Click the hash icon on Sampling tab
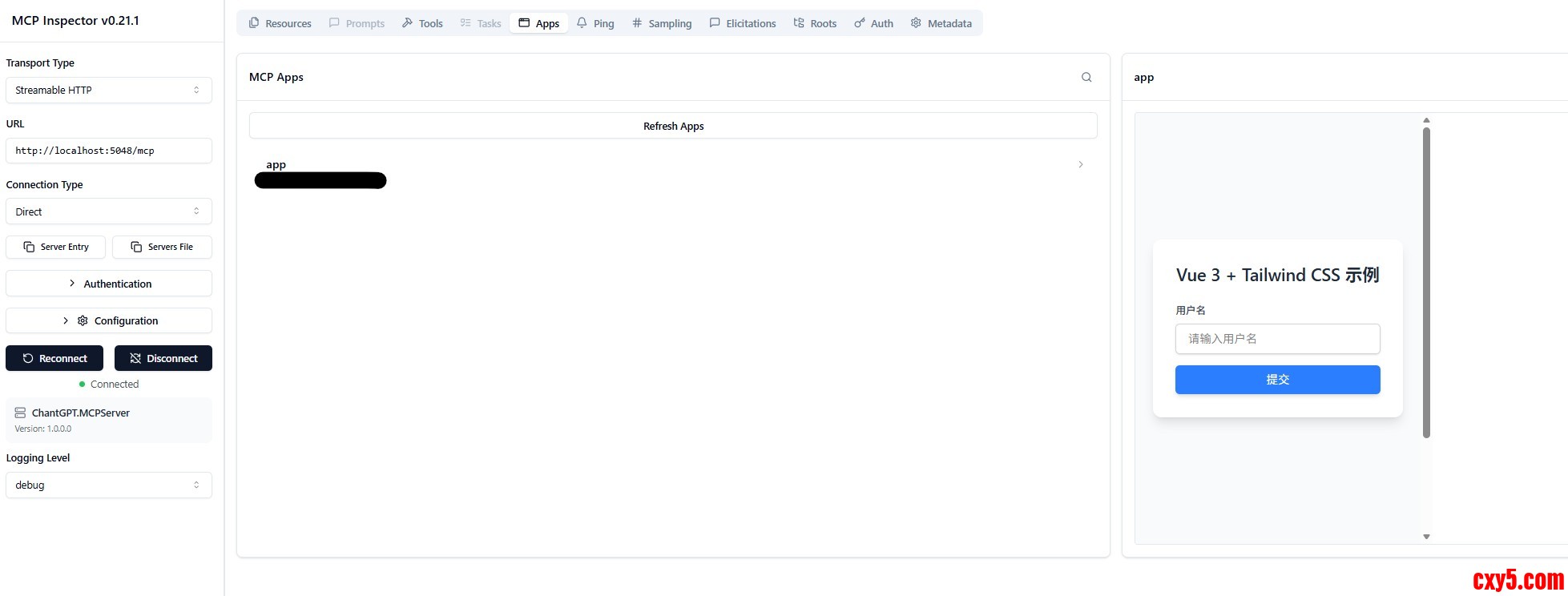 click(637, 23)
